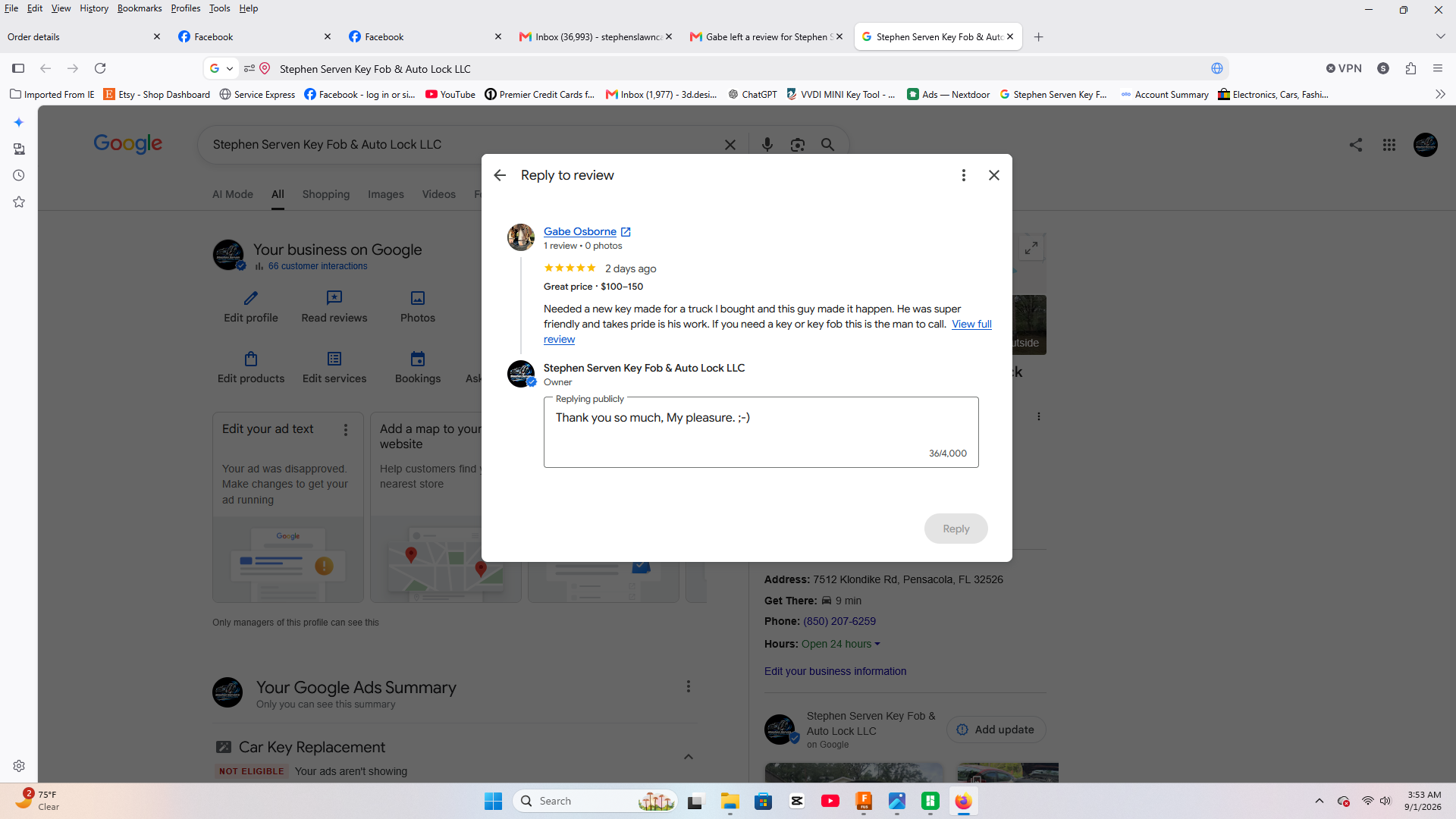Close the Reply to review dialog

[x=994, y=175]
